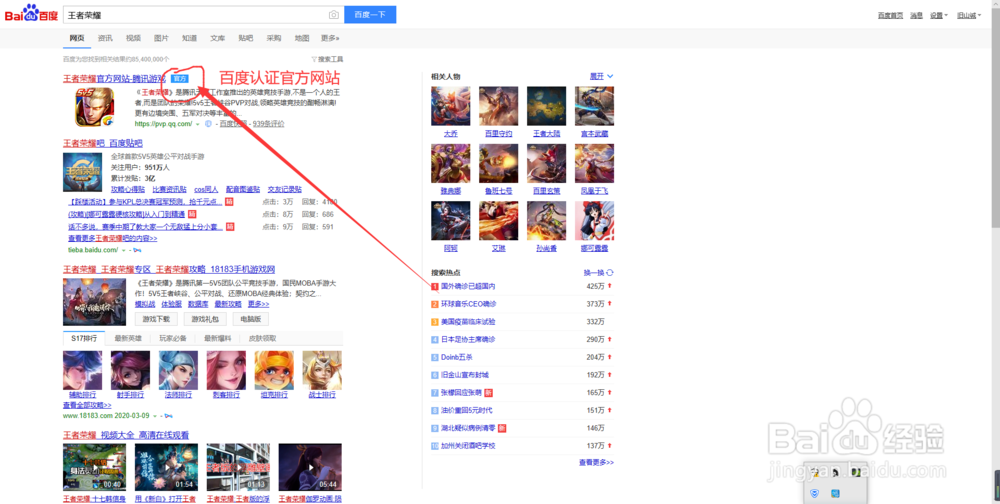
Task: Click the 刺客排行 hero icon
Action: pos(226,370)
